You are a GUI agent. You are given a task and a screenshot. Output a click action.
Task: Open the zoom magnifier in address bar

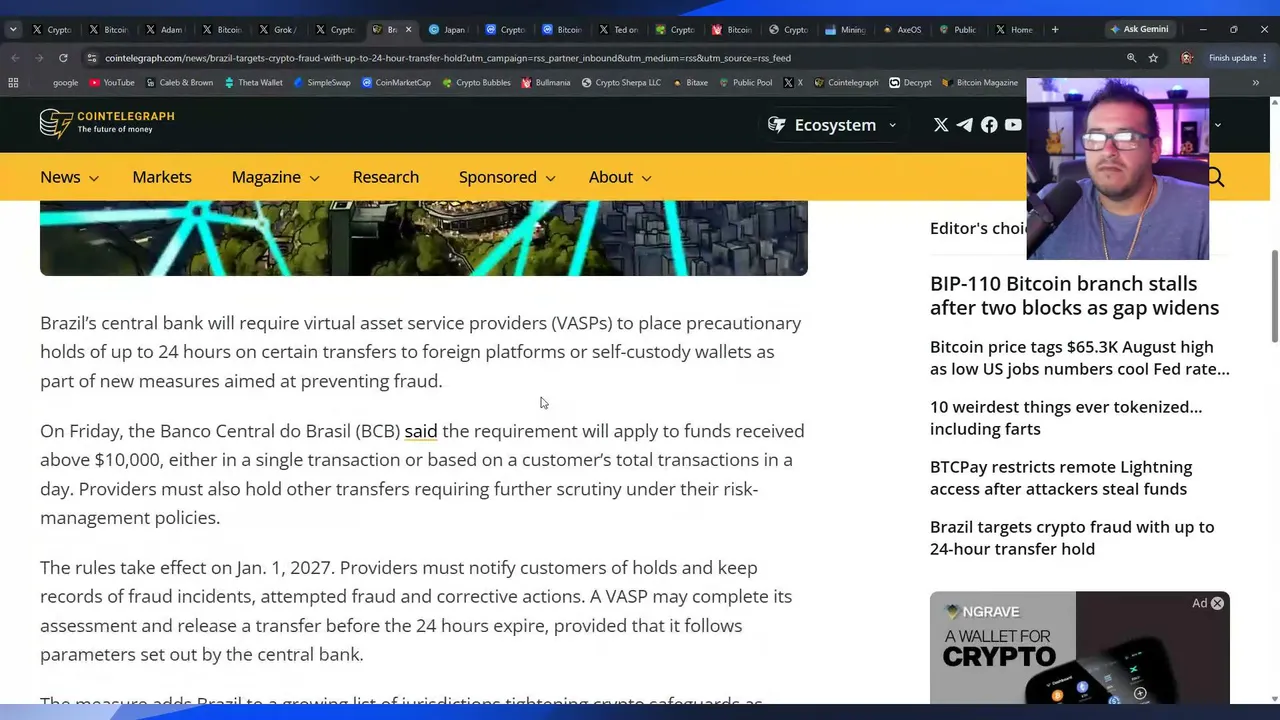[x=1132, y=58]
